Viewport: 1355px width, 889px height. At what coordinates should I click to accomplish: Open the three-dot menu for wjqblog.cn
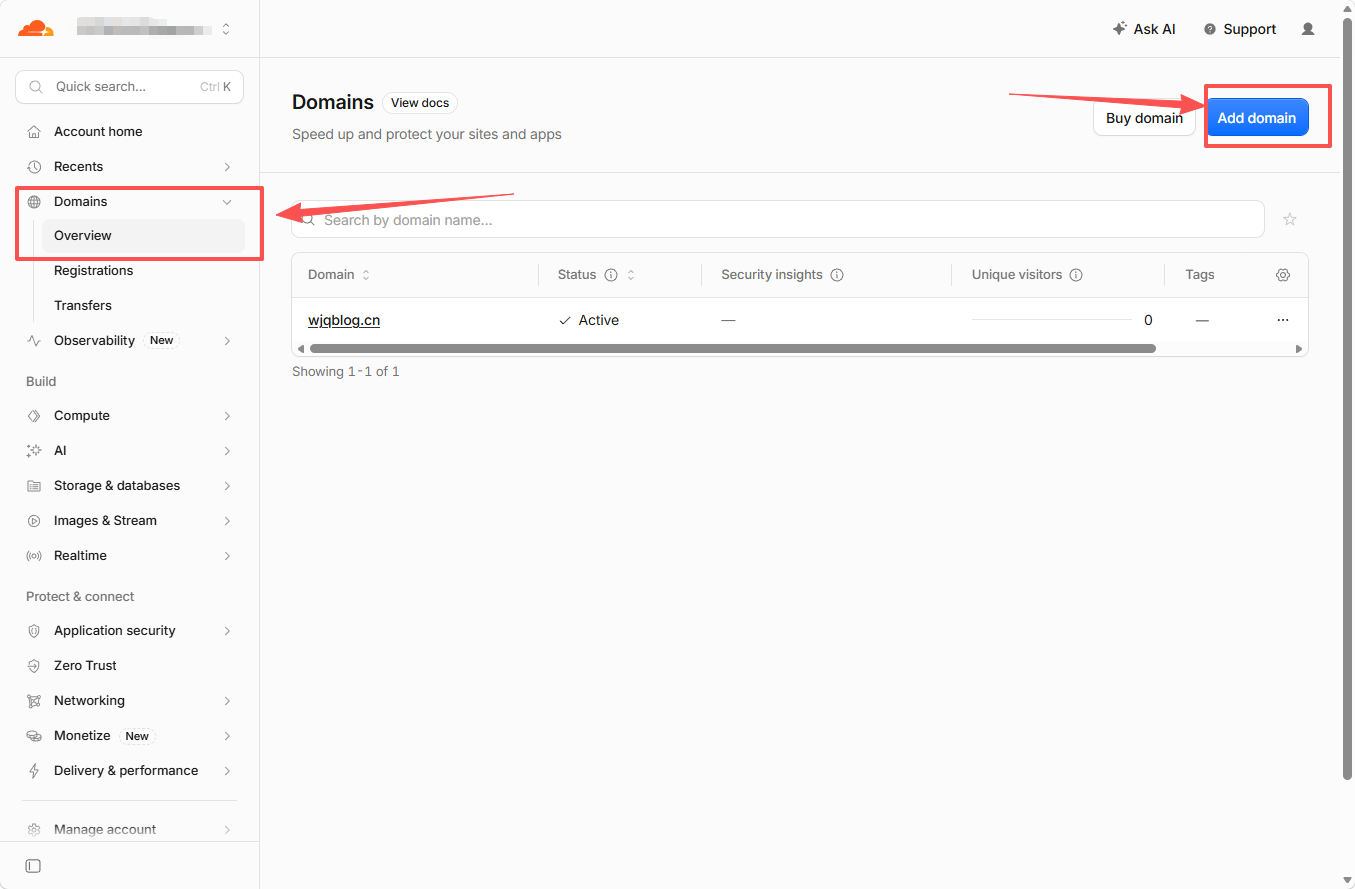pos(1283,320)
